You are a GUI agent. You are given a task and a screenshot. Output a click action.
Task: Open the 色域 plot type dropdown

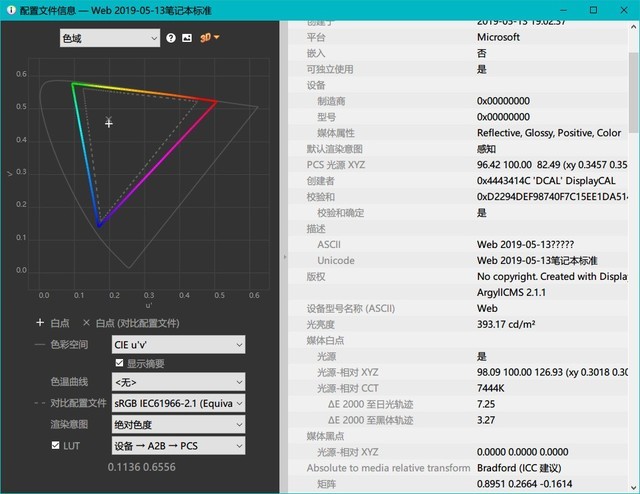coord(109,38)
